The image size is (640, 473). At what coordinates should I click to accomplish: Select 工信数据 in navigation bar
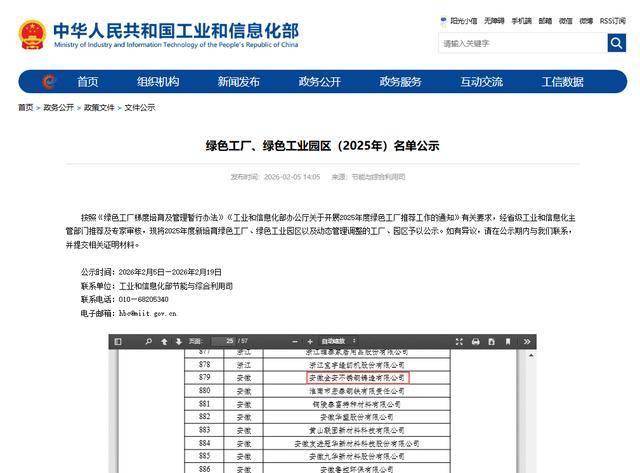point(562,82)
